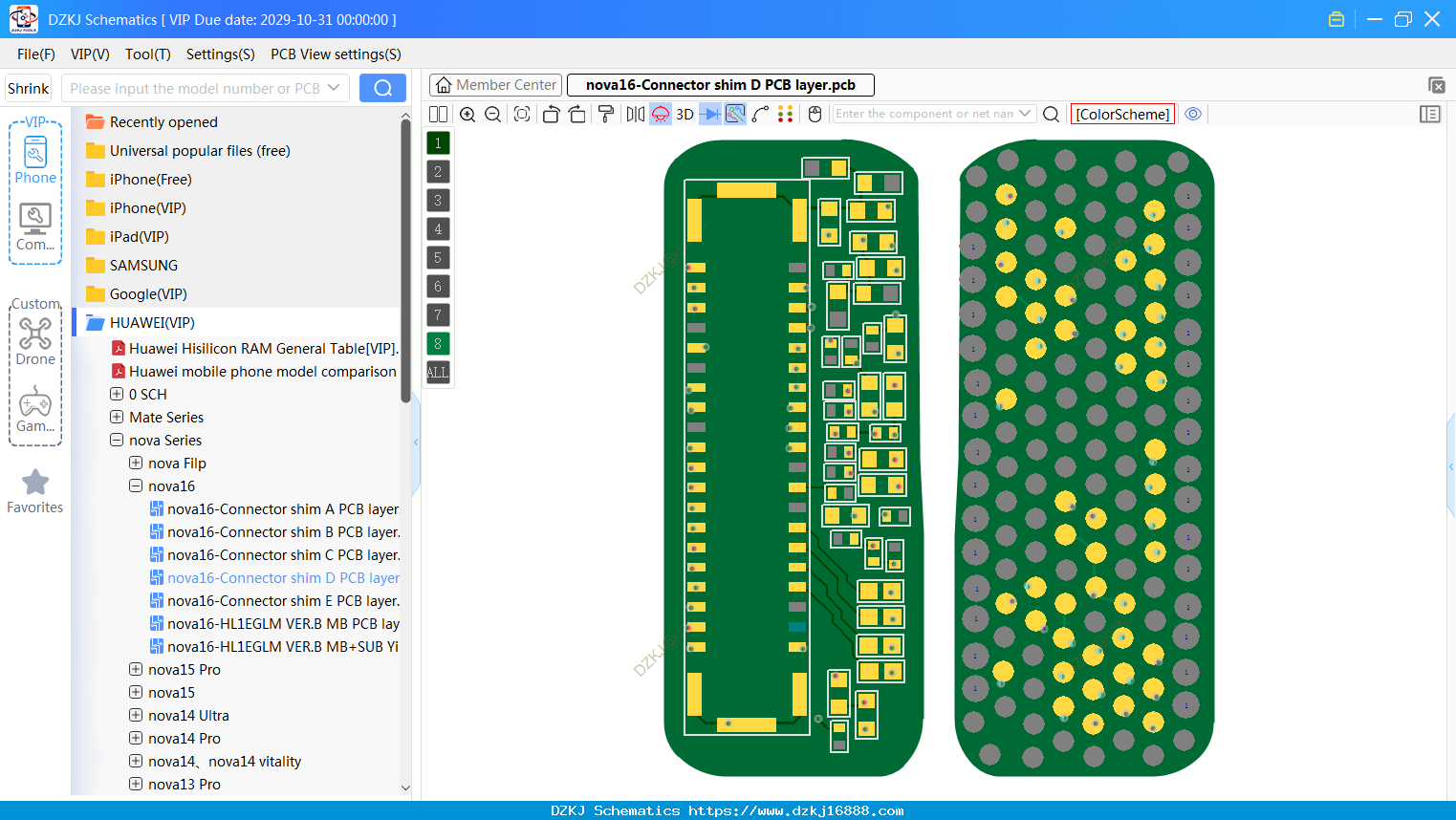Open the Settings(S) menu
This screenshot has height=820, width=1456.
point(221,54)
